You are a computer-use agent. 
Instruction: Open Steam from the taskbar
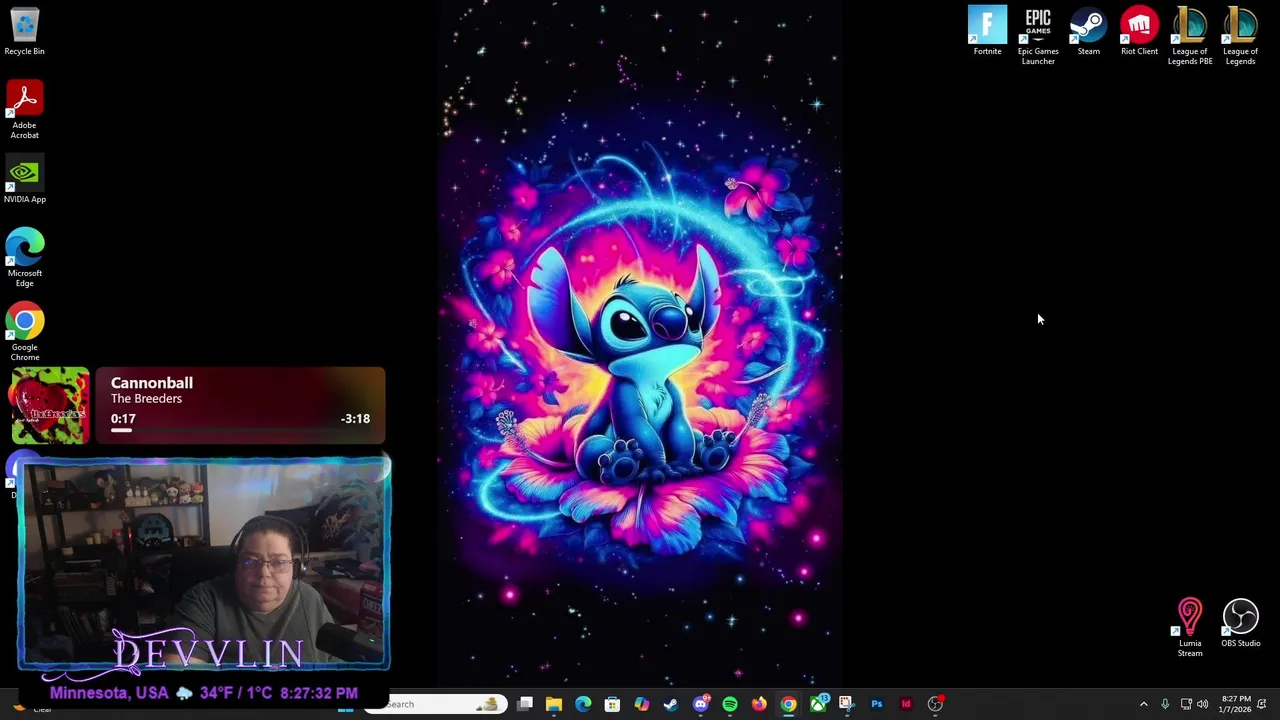click(671, 704)
